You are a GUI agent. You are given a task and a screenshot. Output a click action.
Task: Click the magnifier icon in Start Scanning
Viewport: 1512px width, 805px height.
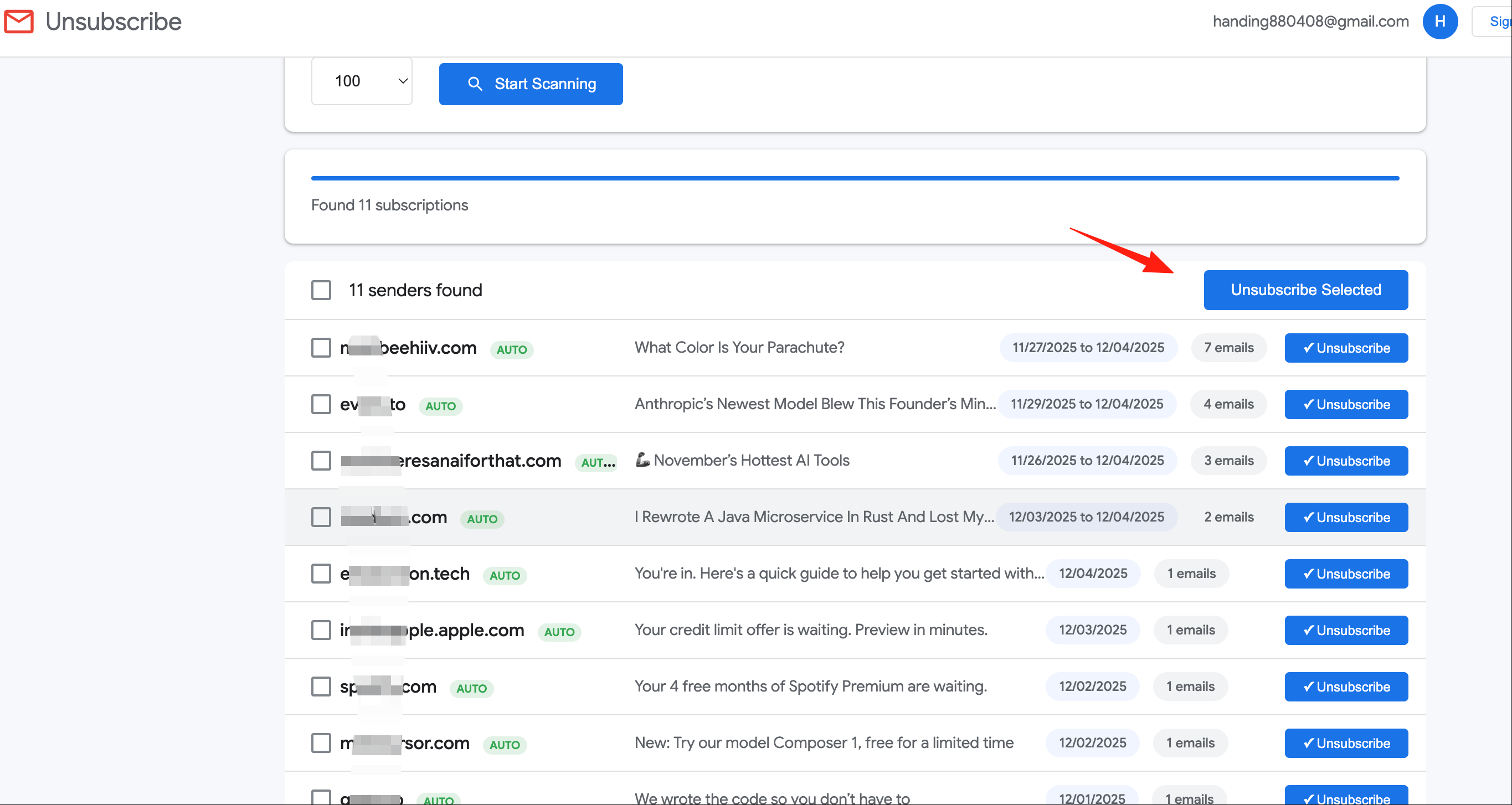[475, 84]
